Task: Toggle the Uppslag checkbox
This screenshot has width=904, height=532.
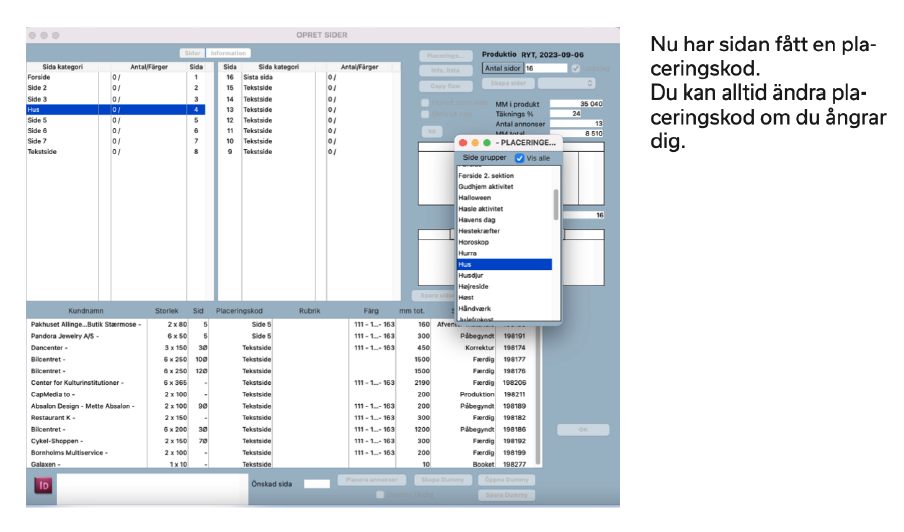Action: pyautogui.click(x=574, y=68)
